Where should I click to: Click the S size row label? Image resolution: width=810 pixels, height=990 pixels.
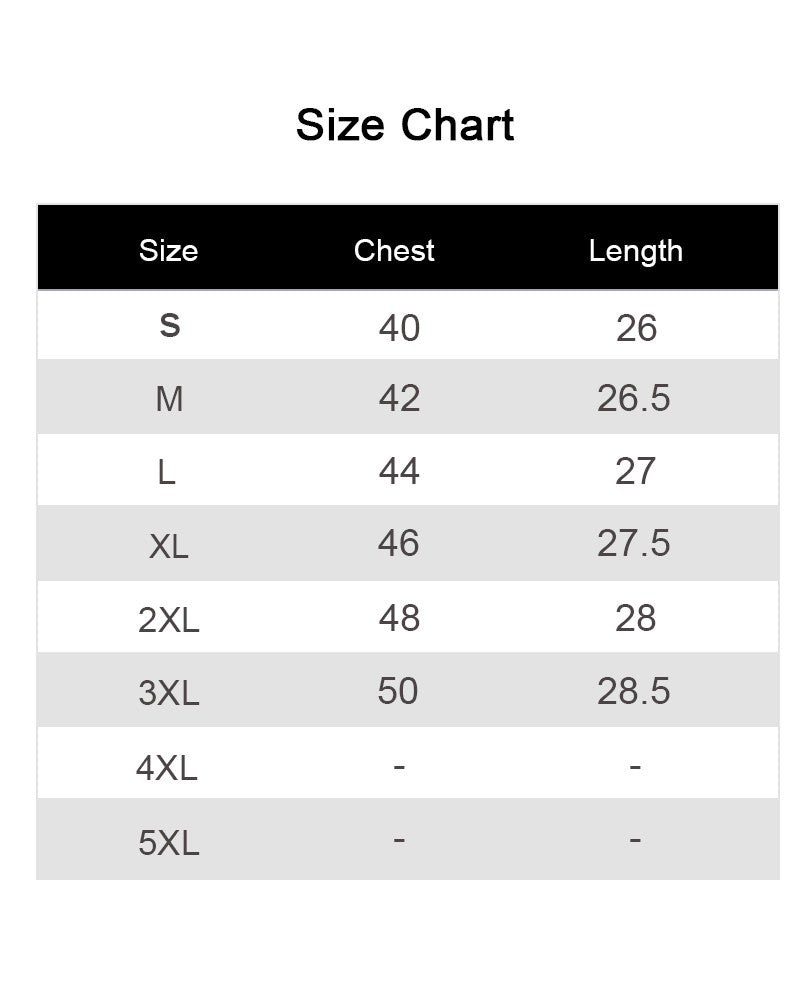point(170,326)
